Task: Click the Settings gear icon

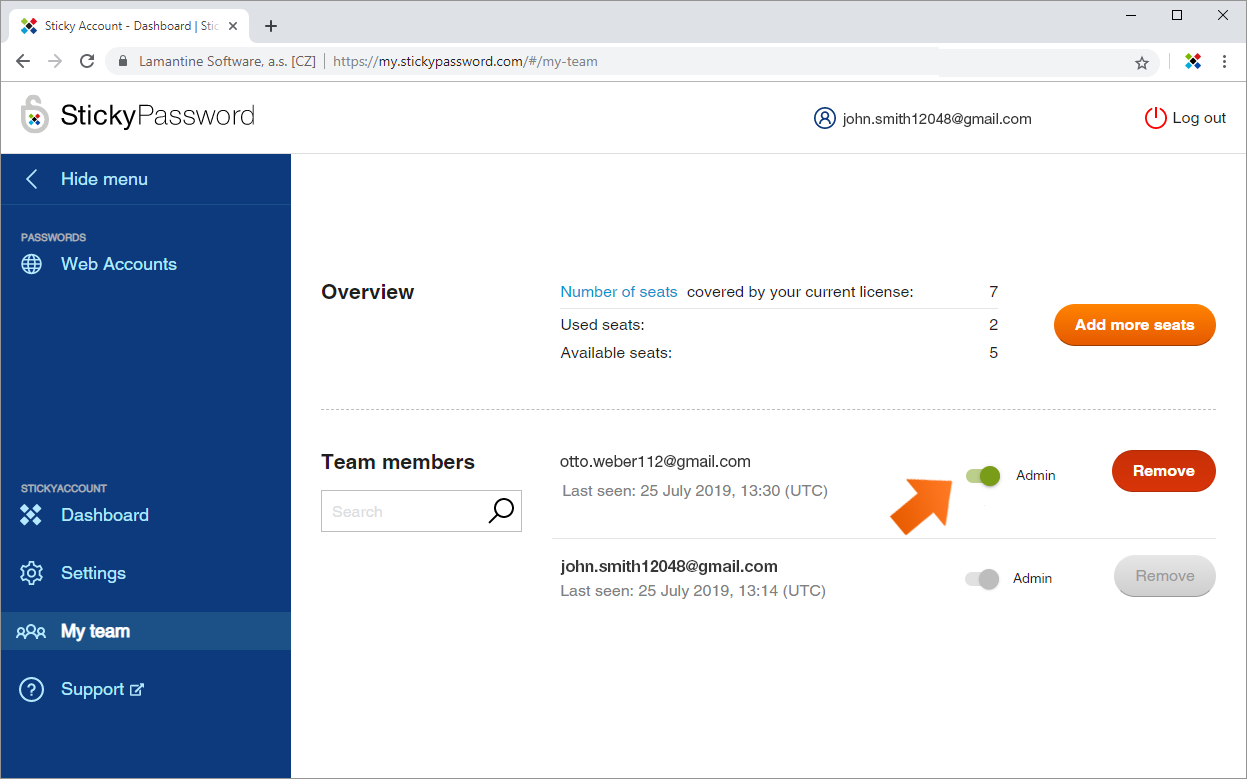Action: click(32, 573)
